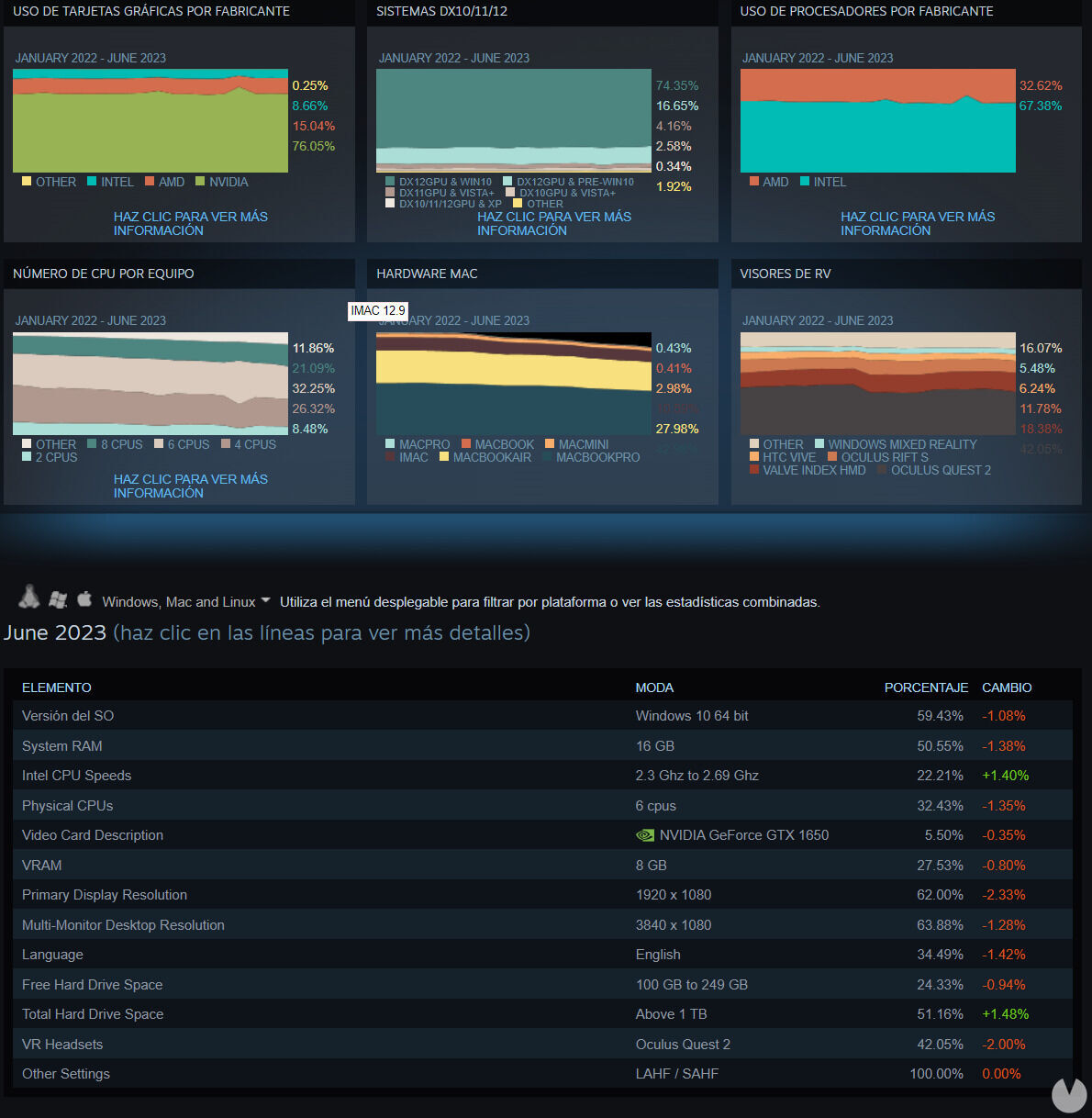
Task: Click the Visores de RV area chart
Action: (x=877, y=384)
